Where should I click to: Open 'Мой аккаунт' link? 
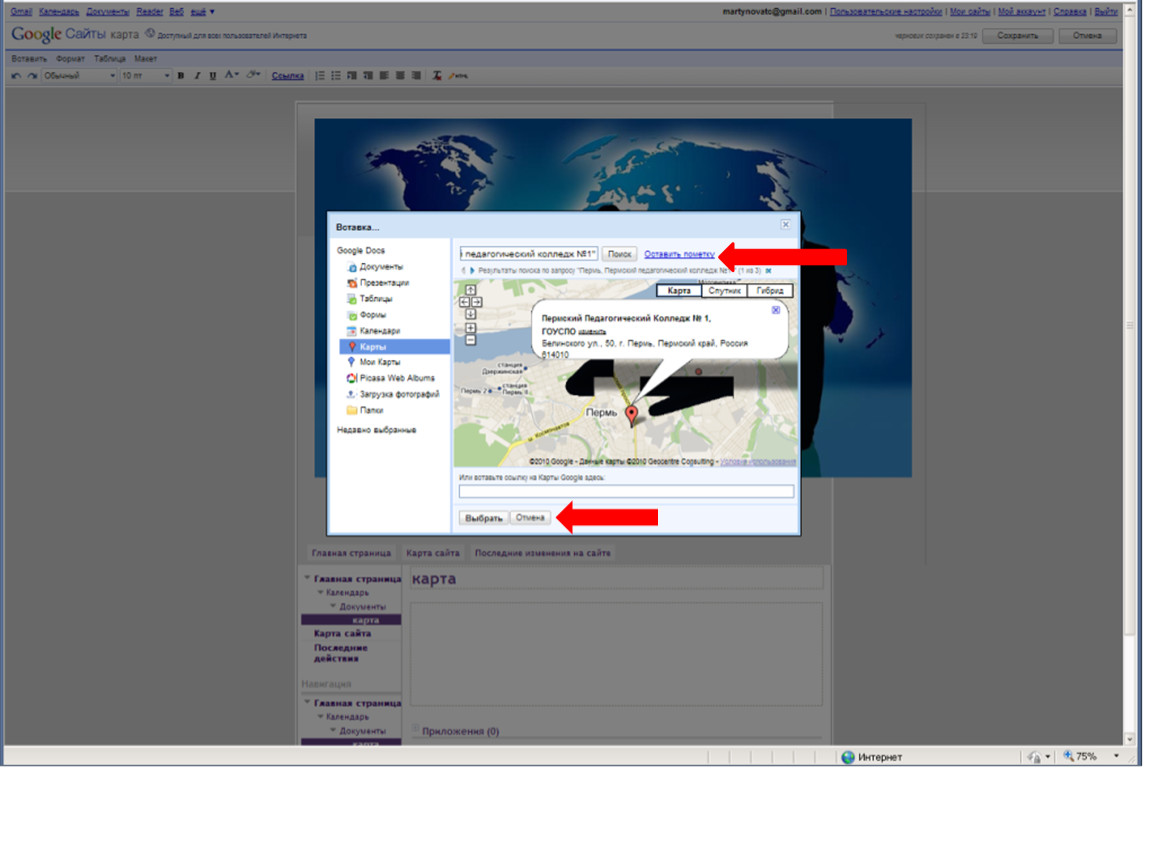1022,12
